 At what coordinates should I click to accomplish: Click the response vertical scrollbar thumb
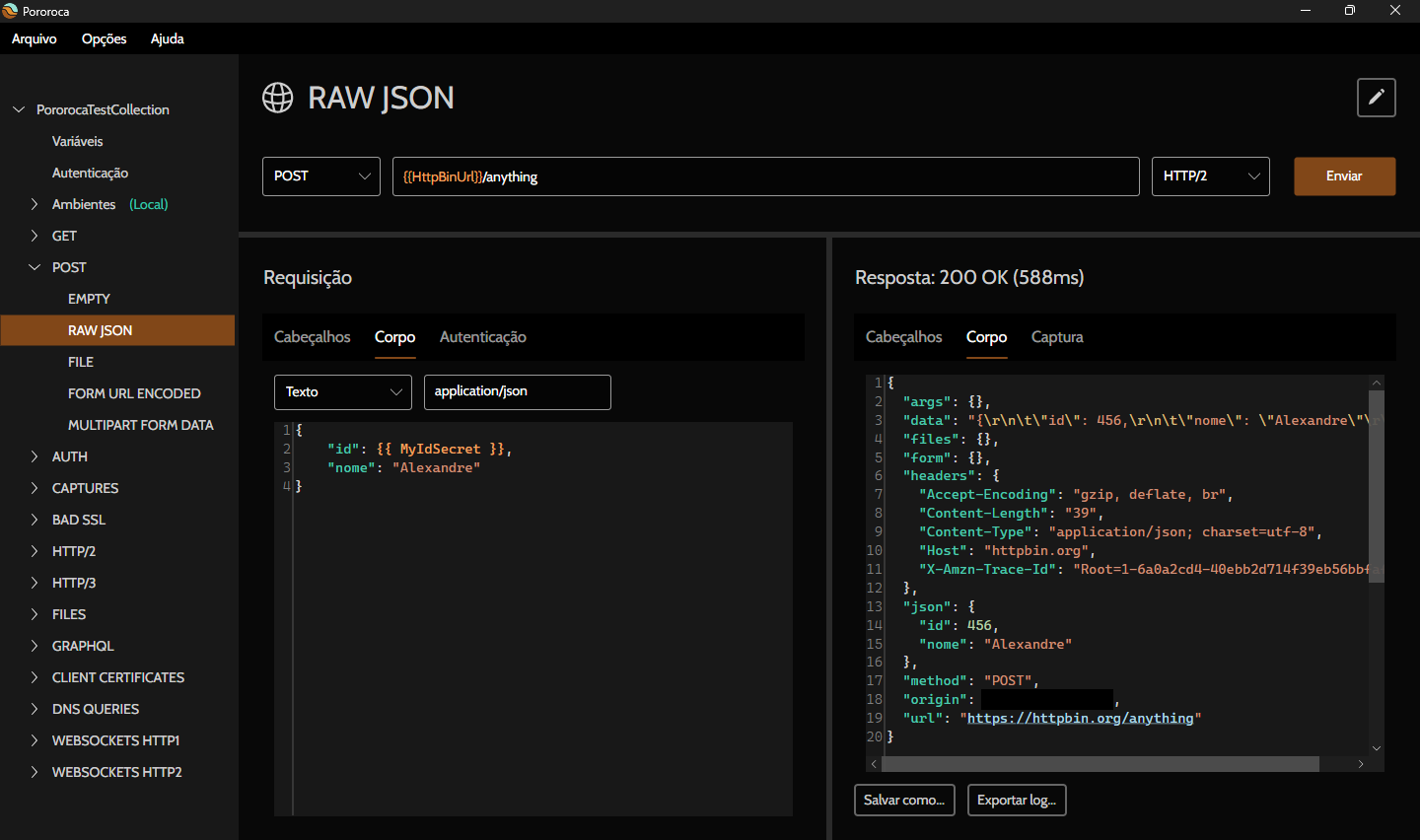[1377, 487]
